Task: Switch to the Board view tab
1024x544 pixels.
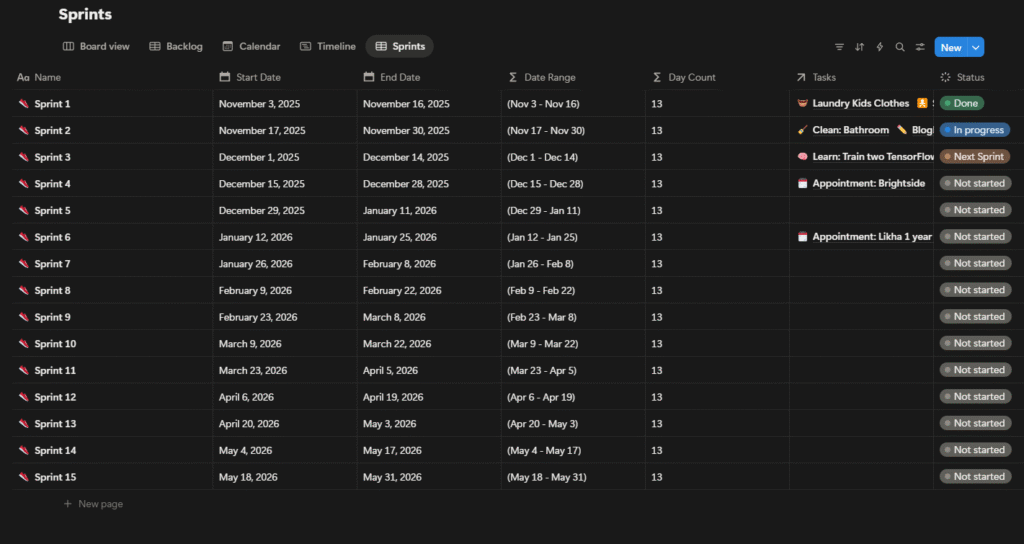Action: (x=96, y=46)
